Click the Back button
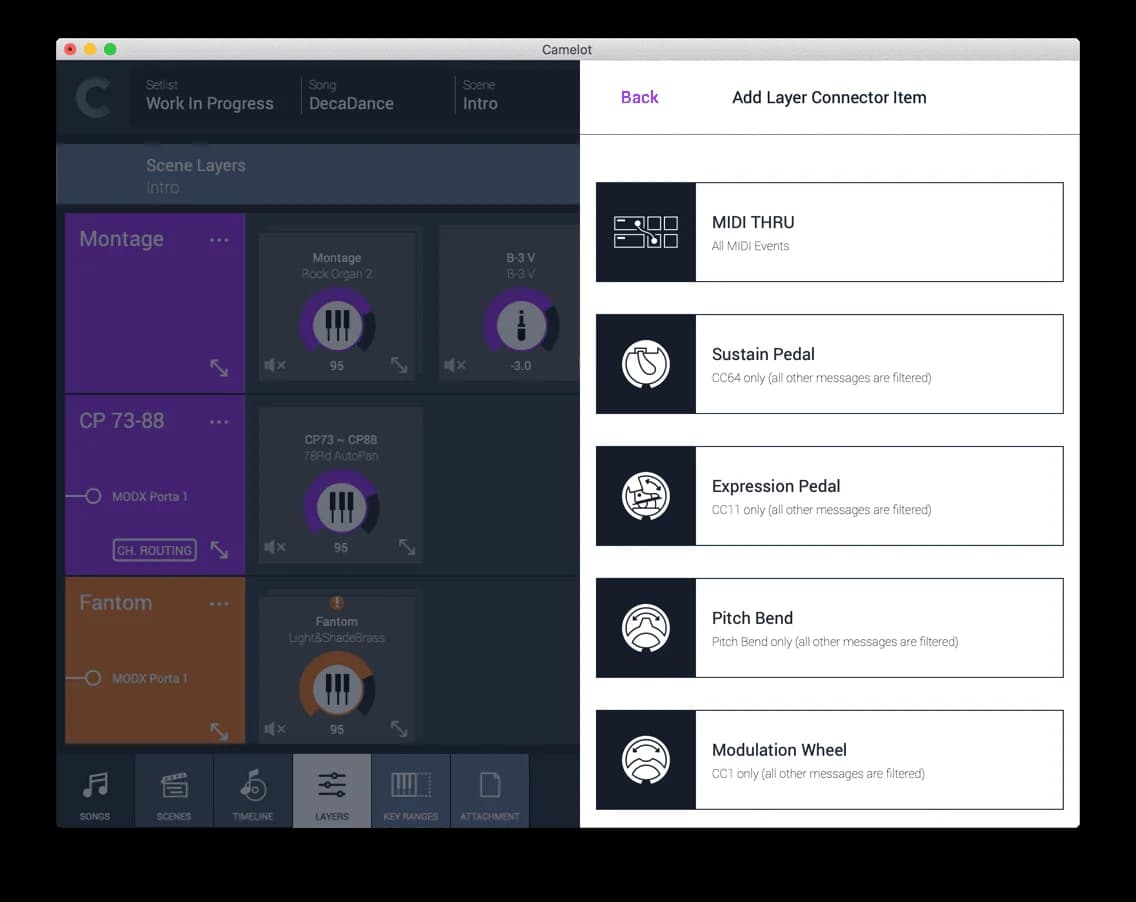Viewport: 1136px width, 902px height. coord(639,97)
